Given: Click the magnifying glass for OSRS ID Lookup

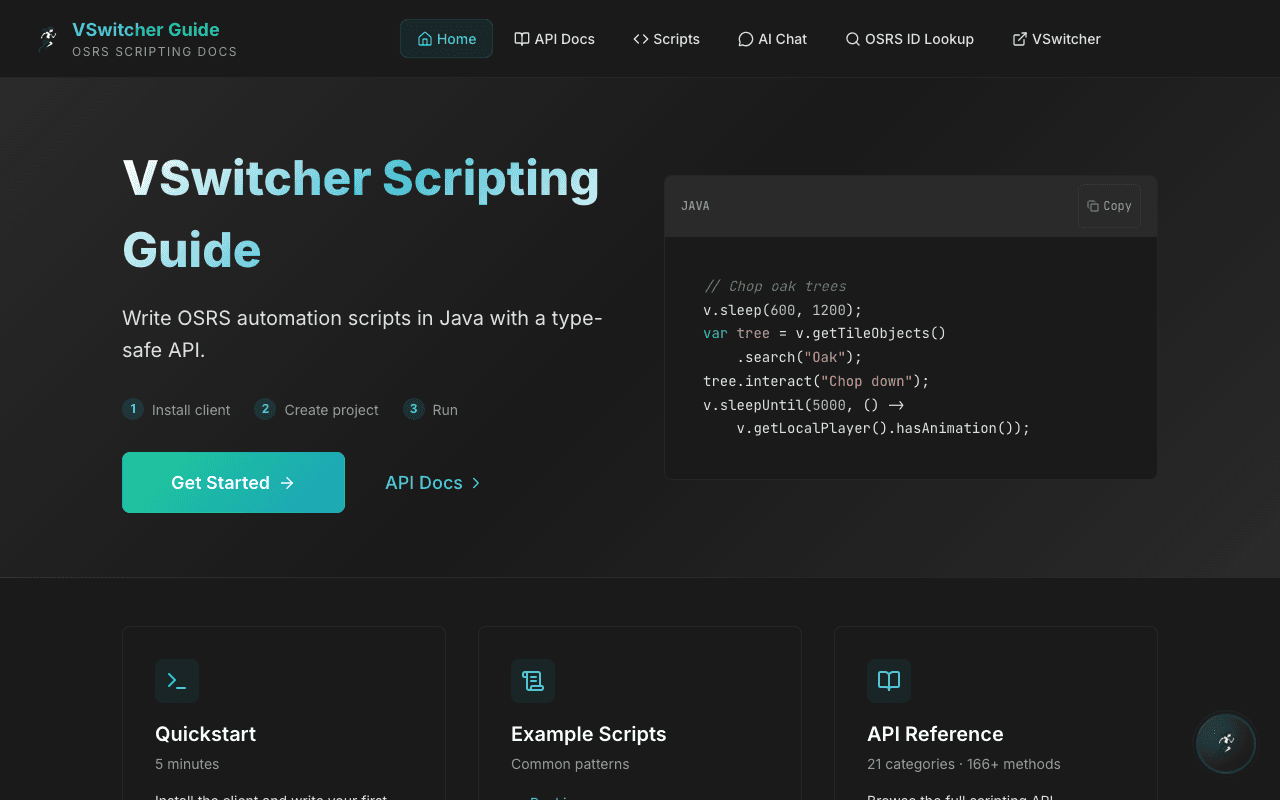Looking at the screenshot, I should click(851, 39).
